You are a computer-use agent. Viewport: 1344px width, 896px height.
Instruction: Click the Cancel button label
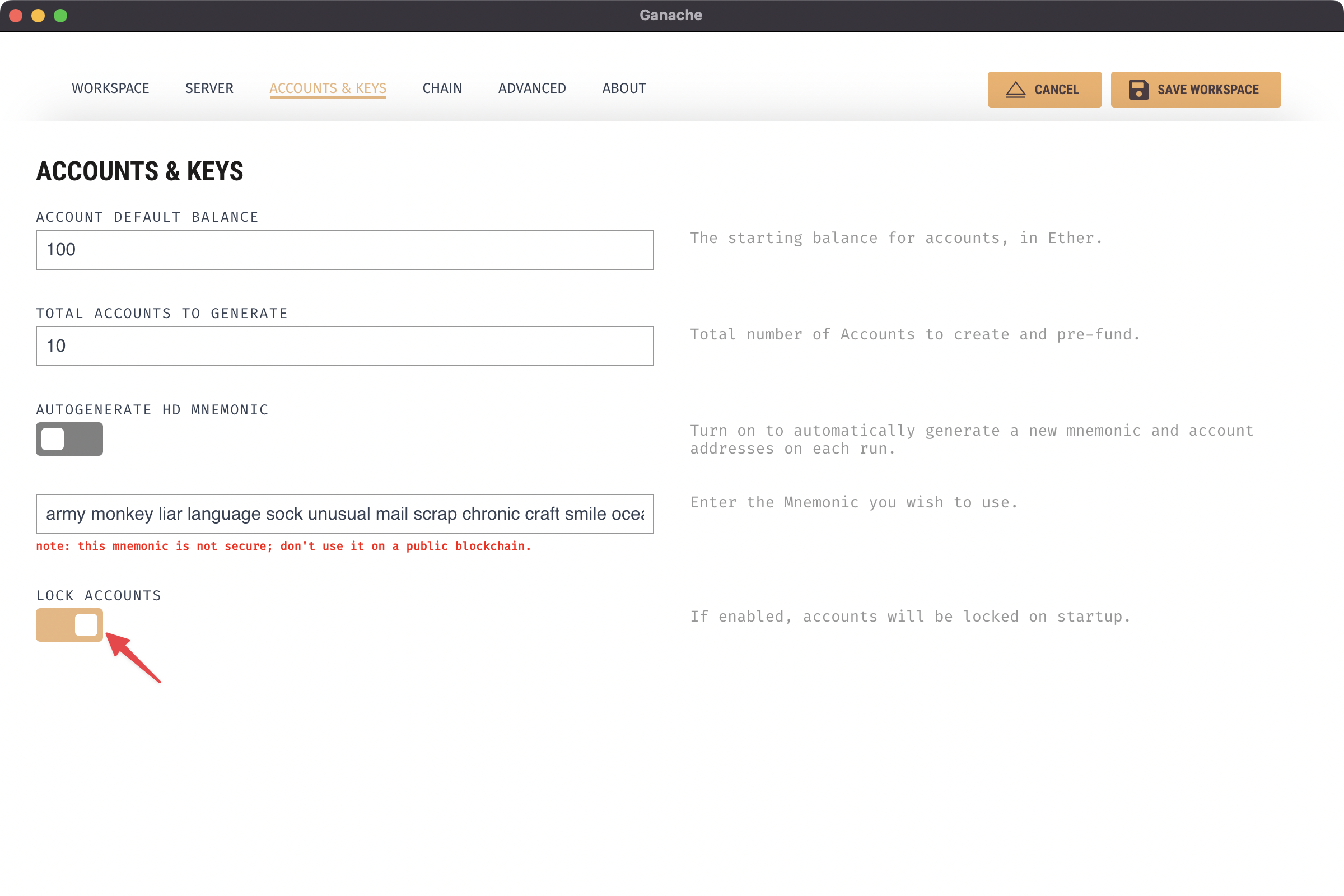click(x=1057, y=90)
